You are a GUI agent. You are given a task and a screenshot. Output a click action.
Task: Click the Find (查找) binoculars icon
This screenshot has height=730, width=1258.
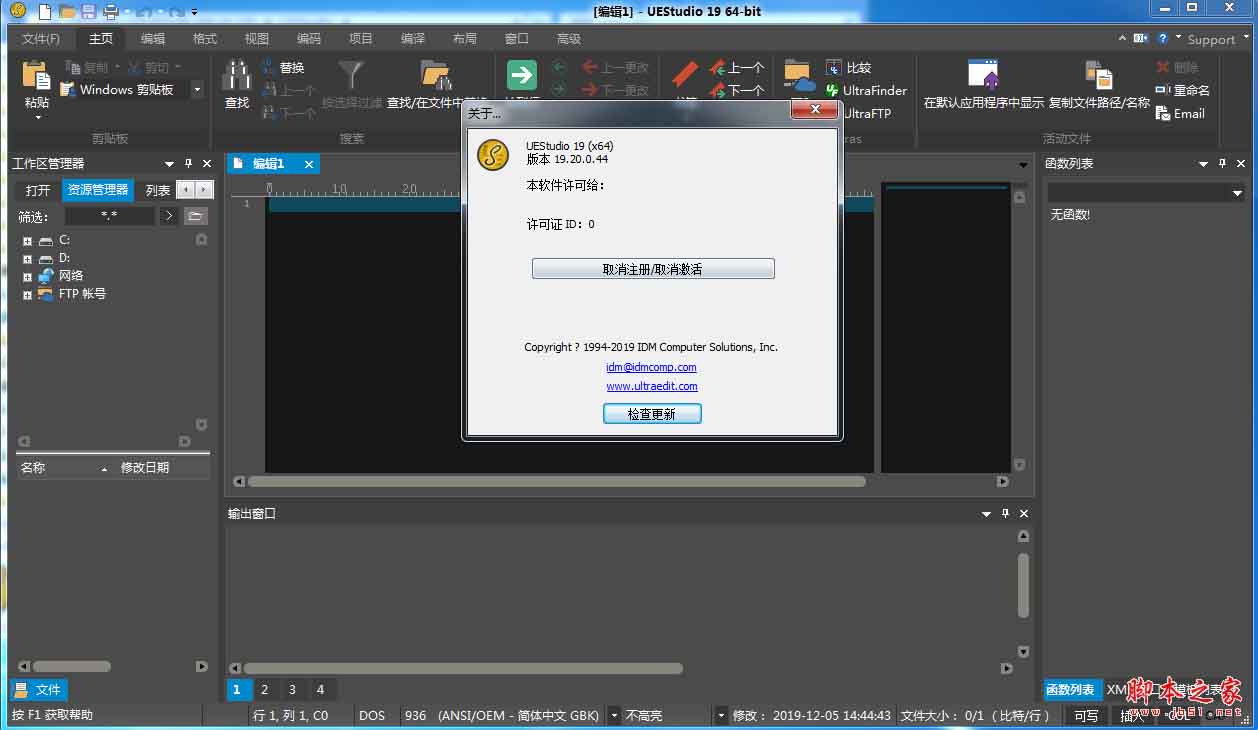(x=236, y=75)
